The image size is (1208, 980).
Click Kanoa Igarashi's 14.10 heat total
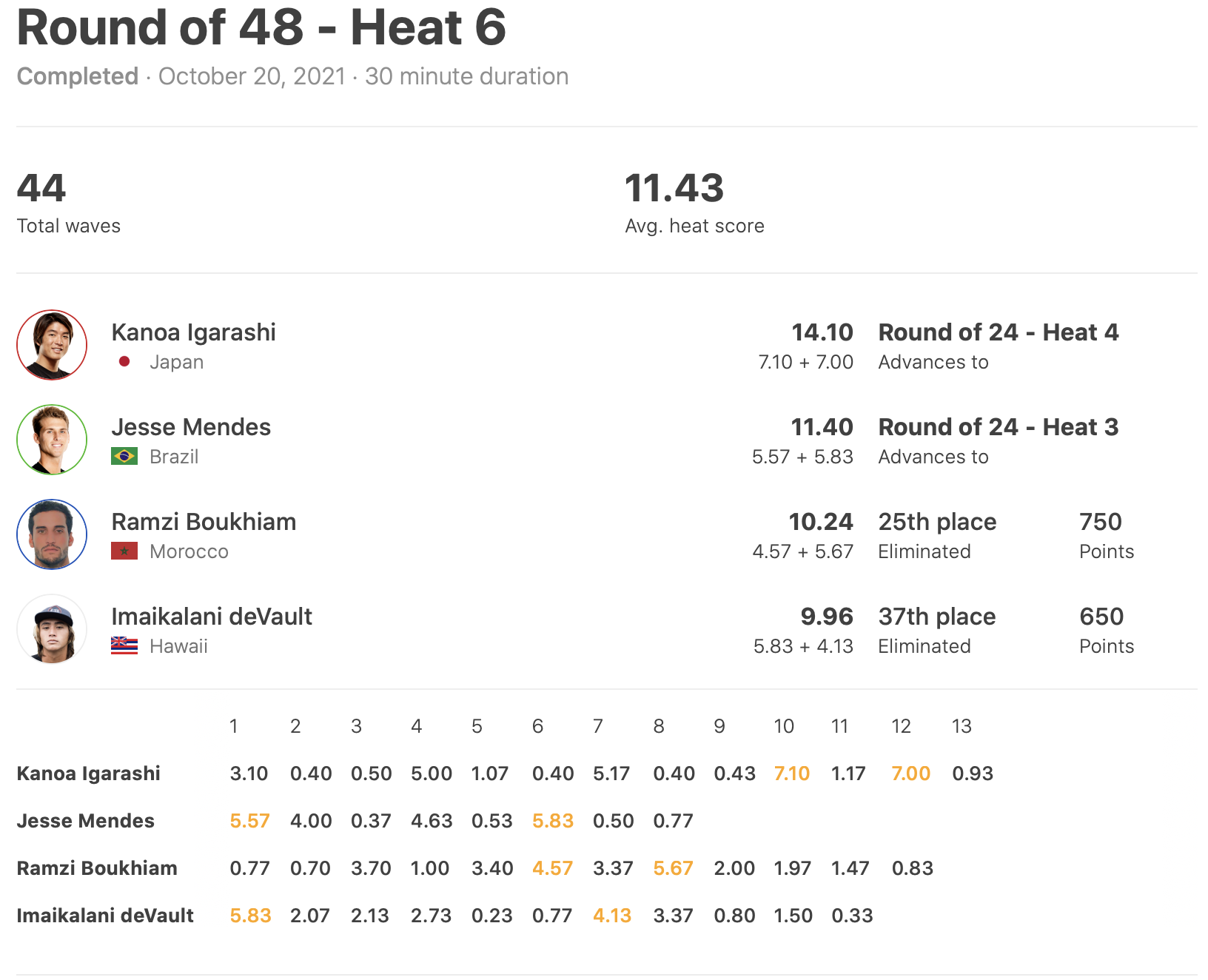click(x=822, y=332)
